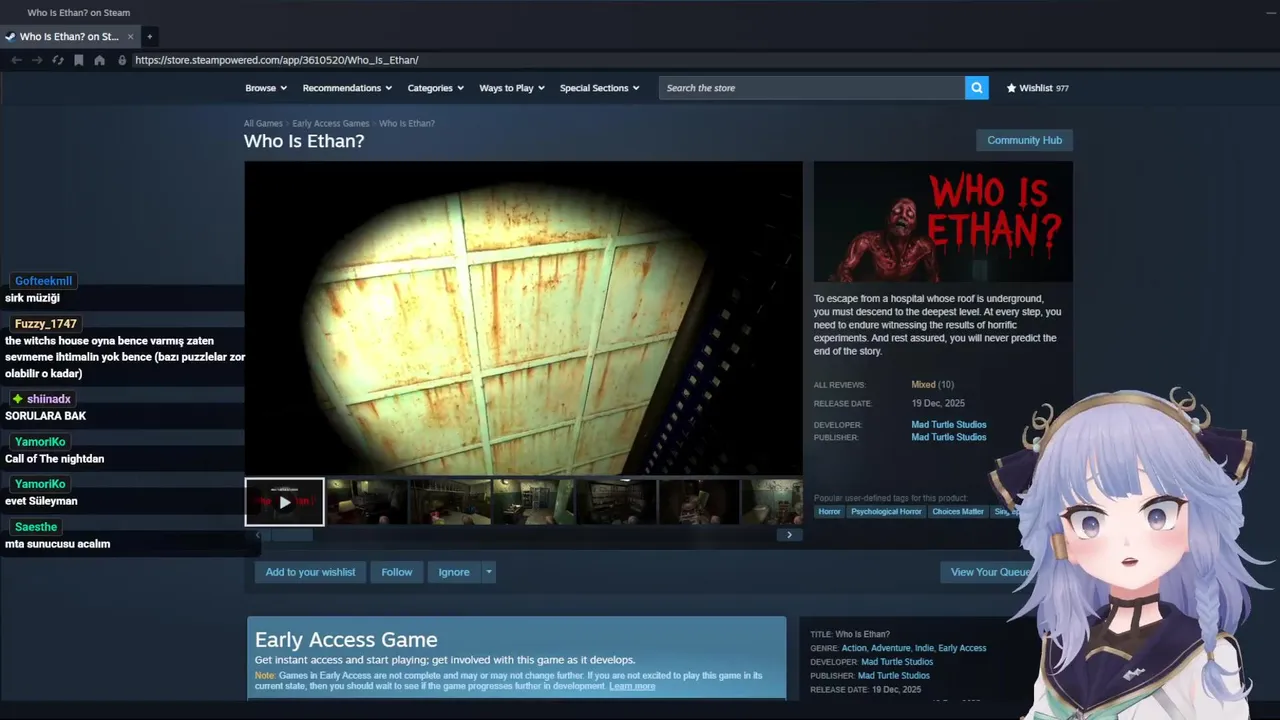Reload the page with the refresh icon
Viewport: 1280px width, 720px height.
click(x=58, y=60)
